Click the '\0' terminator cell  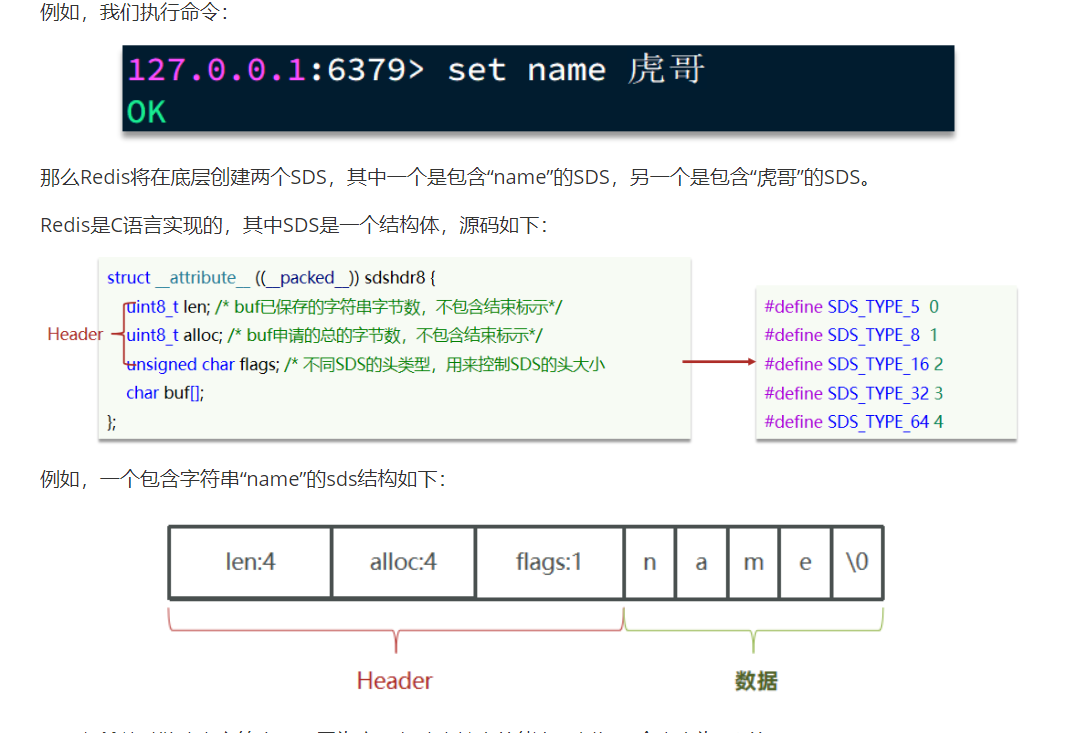click(857, 563)
